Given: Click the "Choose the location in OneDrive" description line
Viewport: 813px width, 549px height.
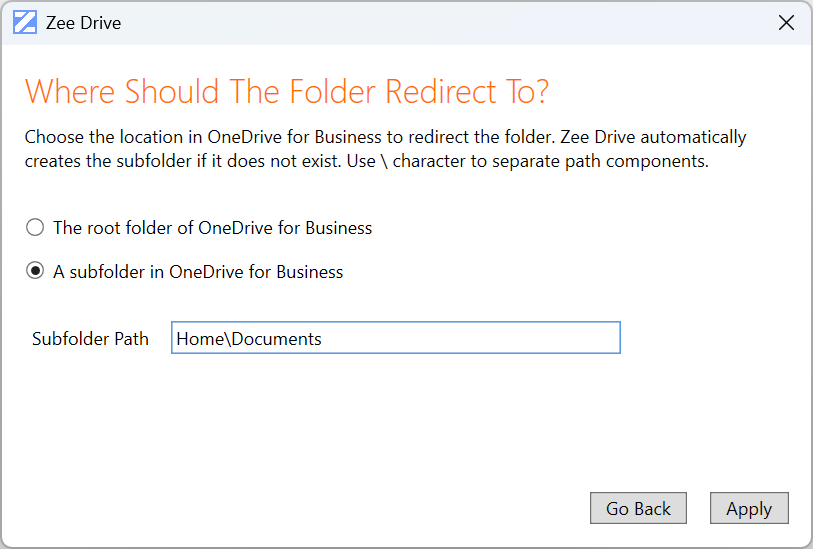Looking at the screenshot, I should (385, 137).
